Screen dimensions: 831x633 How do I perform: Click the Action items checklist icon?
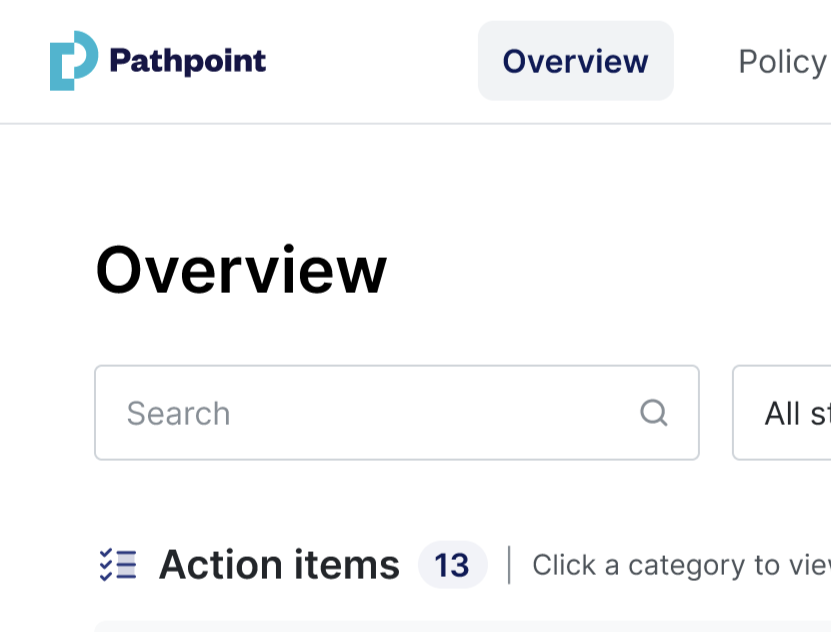[x=118, y=565]
